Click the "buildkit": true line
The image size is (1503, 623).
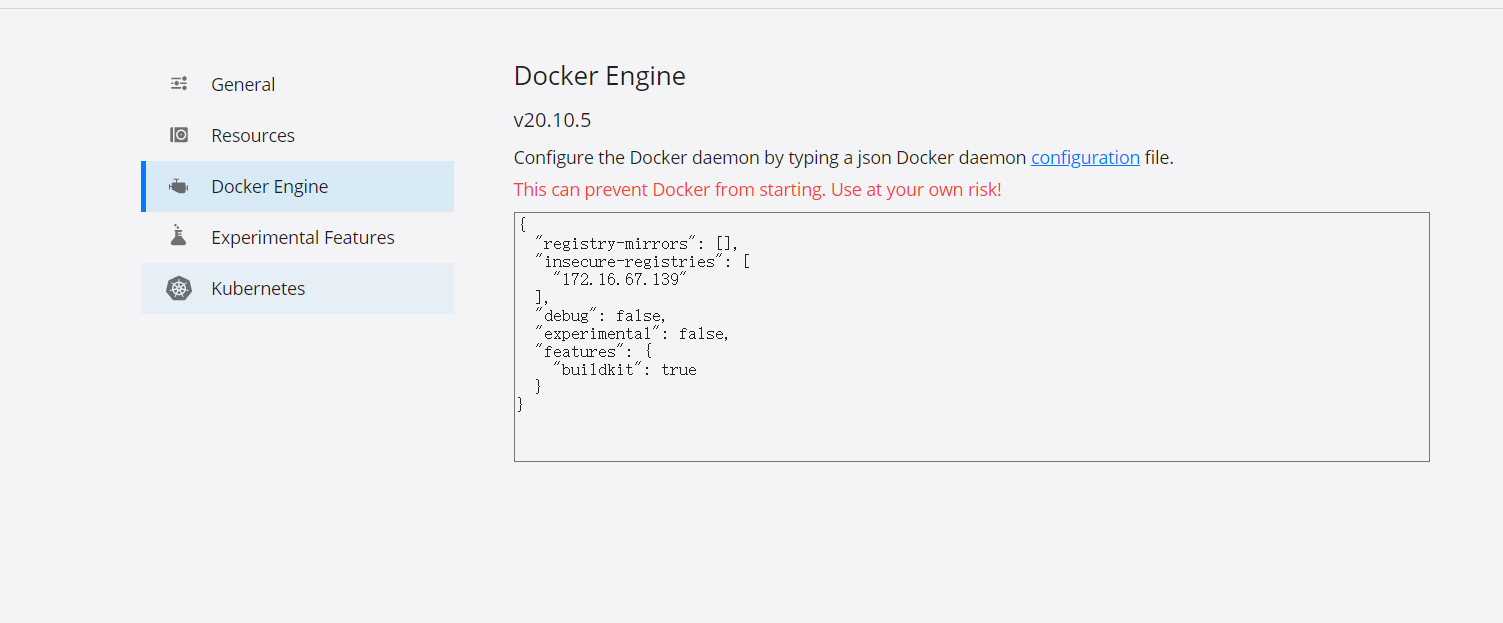click(624, 369)
